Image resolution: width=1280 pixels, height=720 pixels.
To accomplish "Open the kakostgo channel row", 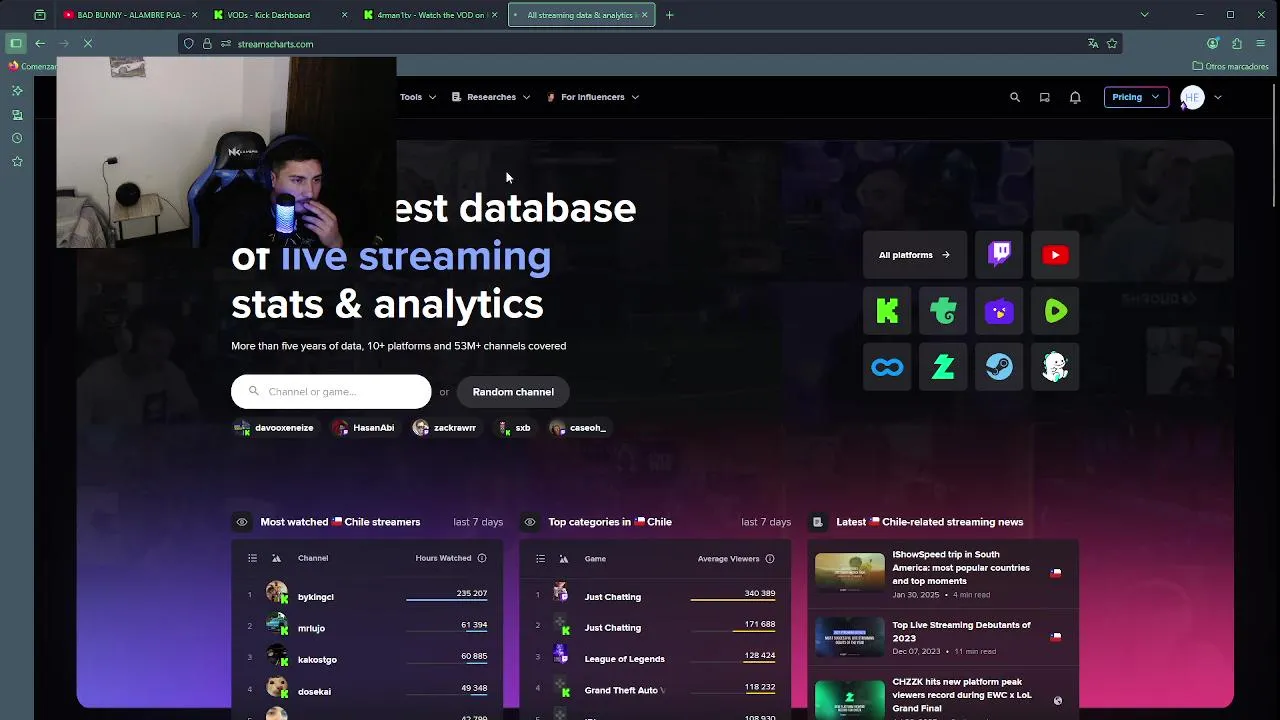I will point(367,659).
